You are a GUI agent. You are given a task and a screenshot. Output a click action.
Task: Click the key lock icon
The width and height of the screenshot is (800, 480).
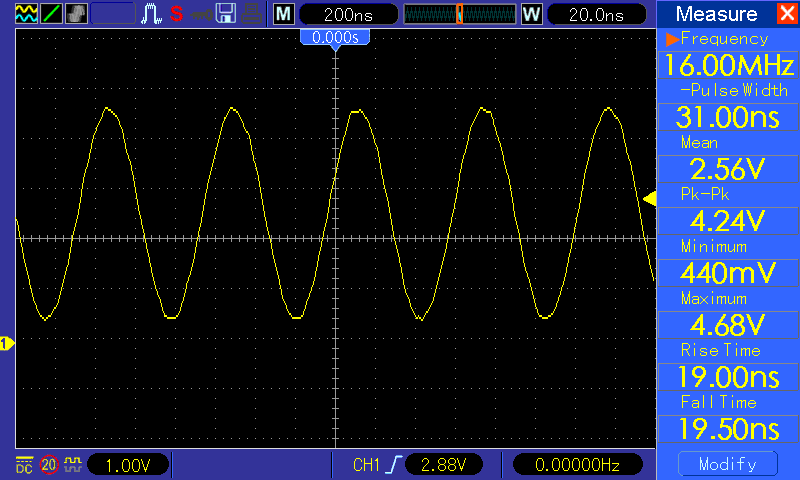coord(202,14)
